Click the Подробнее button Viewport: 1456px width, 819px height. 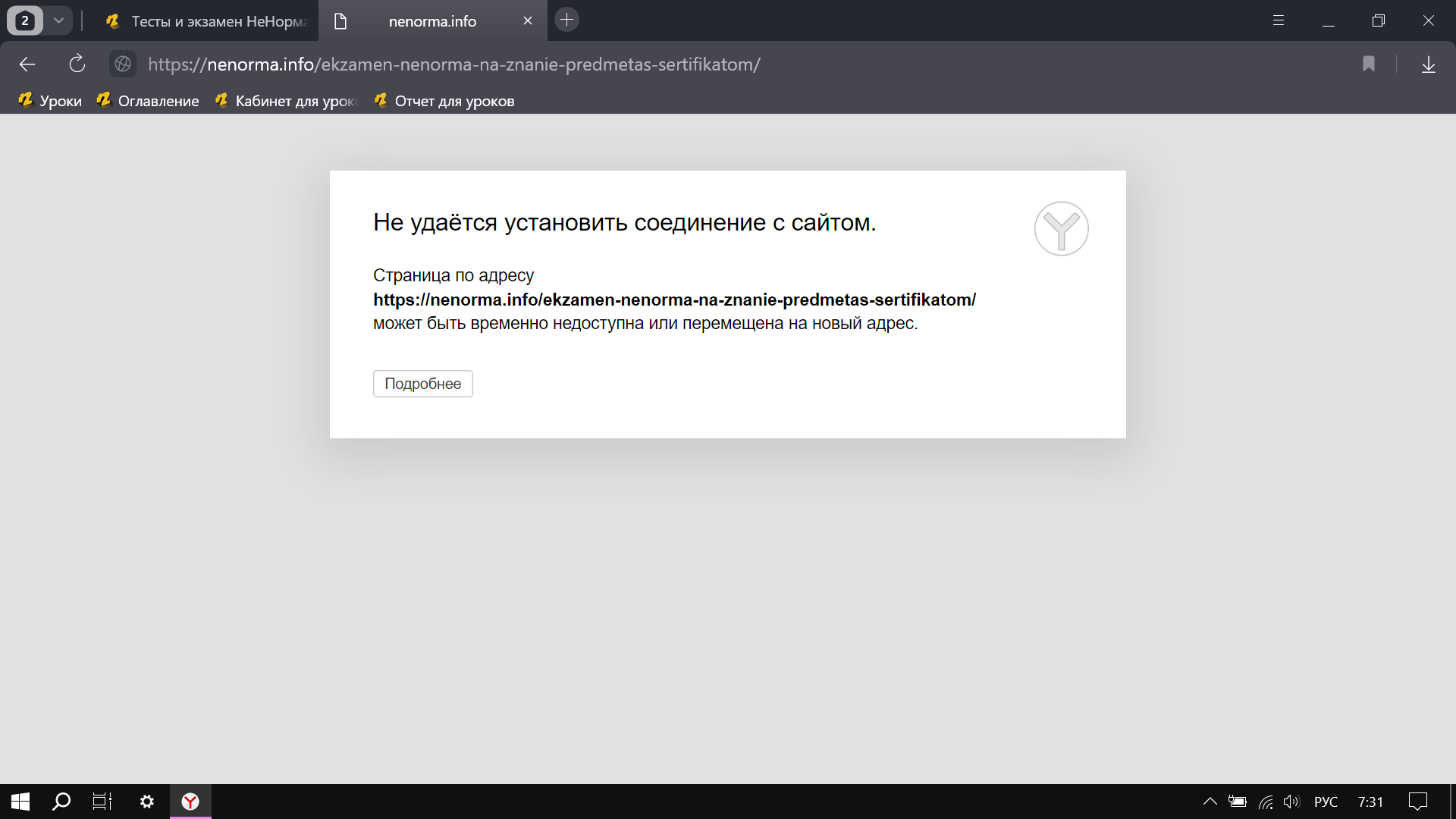[x=422, y=384]
